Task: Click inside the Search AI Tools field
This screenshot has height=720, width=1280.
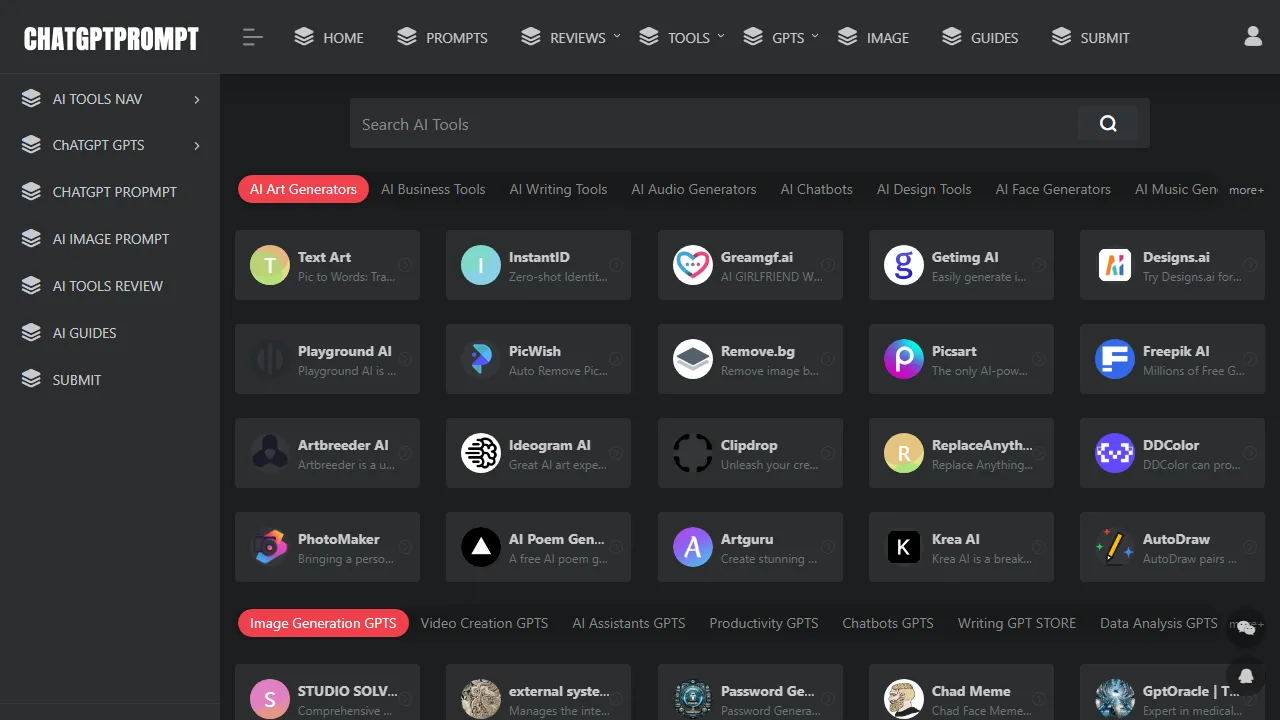Action: tap(700, 124)
